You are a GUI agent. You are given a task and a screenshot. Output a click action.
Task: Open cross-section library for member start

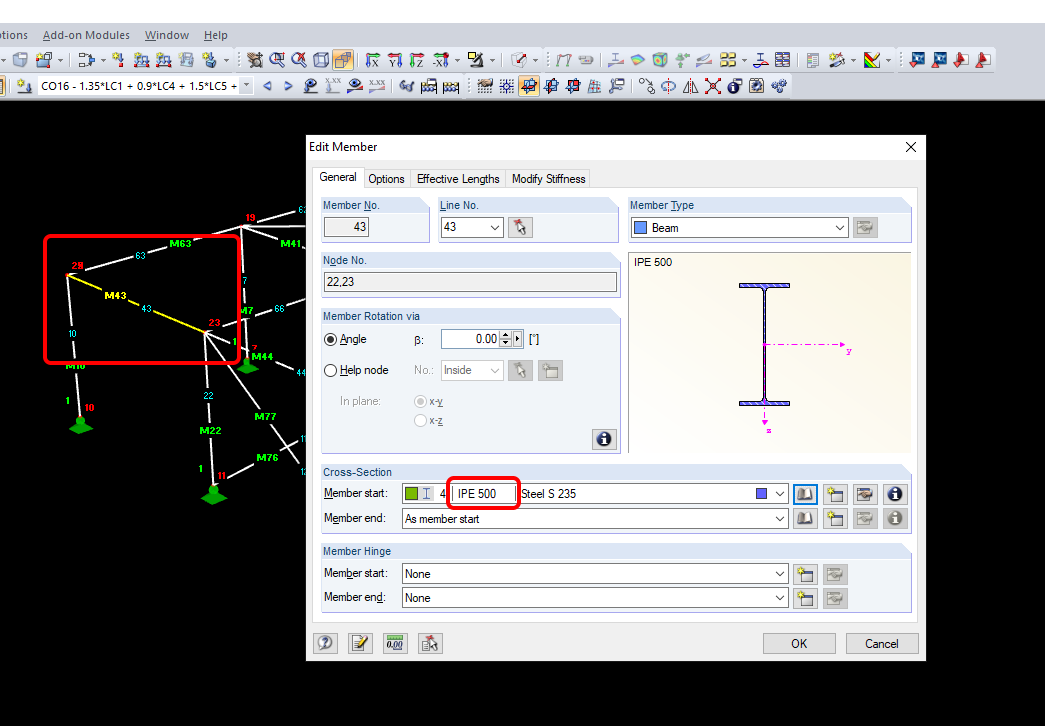[805, 494]
